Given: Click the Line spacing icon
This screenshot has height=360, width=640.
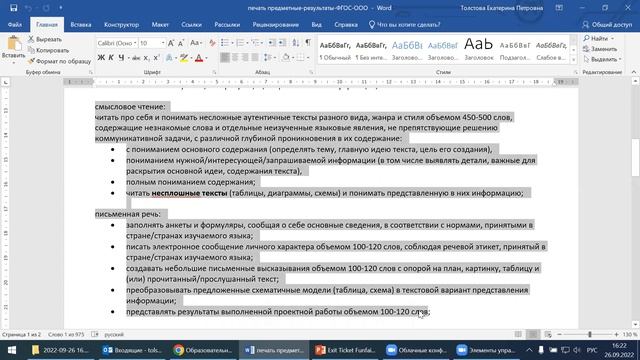Looking at the screenshot, I should (x=267, y=58).
